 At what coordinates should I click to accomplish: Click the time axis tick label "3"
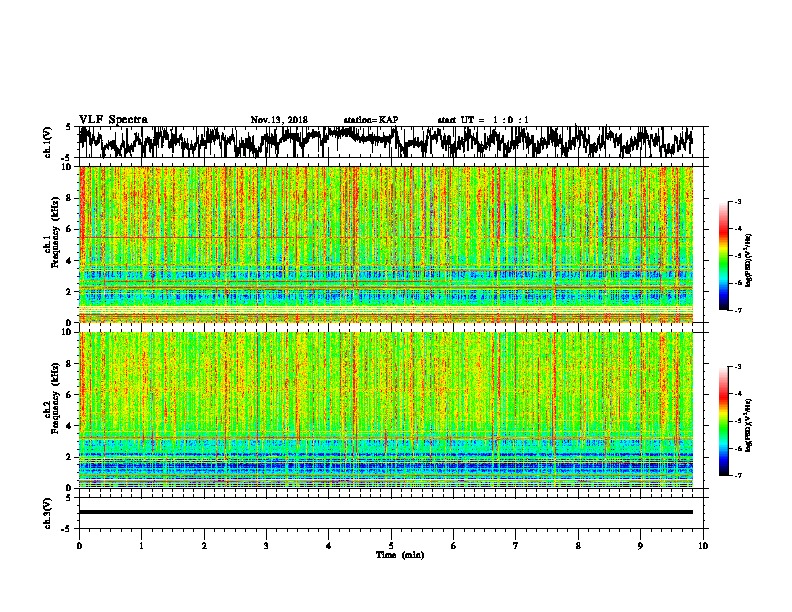tap(266, 545)
